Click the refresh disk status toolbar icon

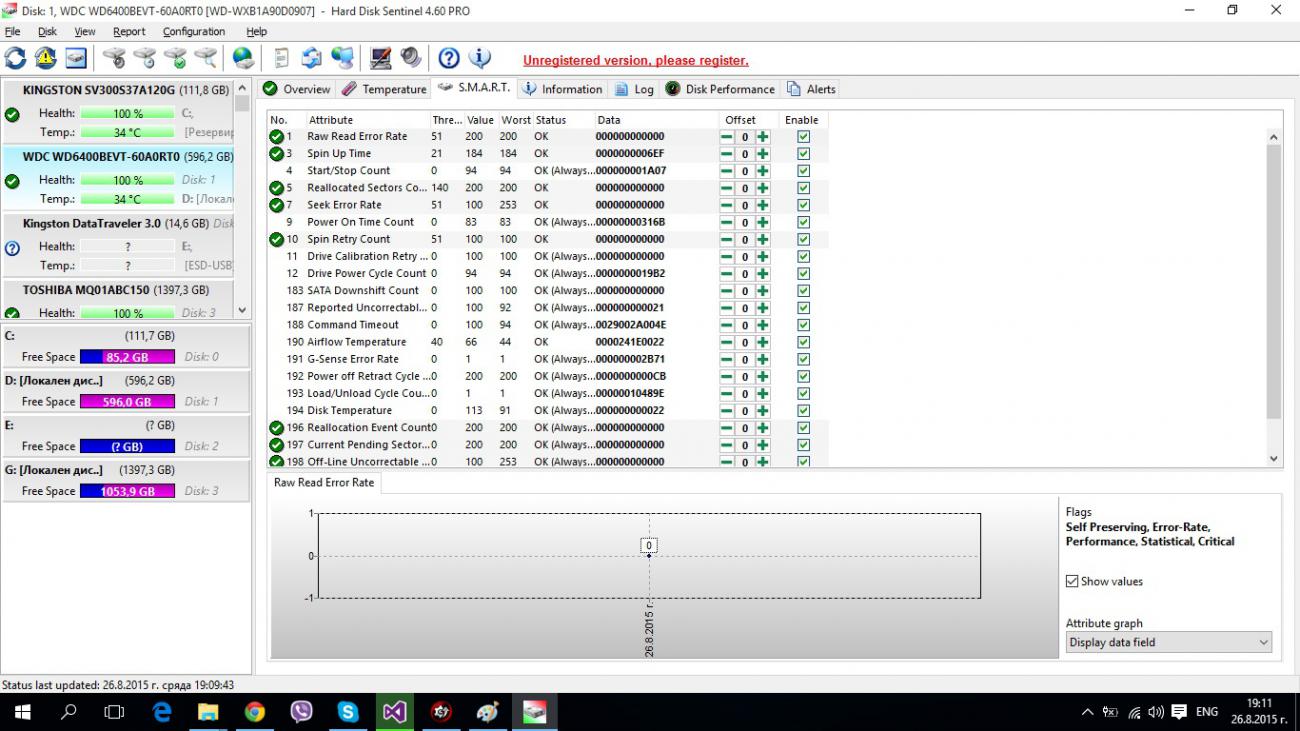pyautogui.click(x=16, y=58)
